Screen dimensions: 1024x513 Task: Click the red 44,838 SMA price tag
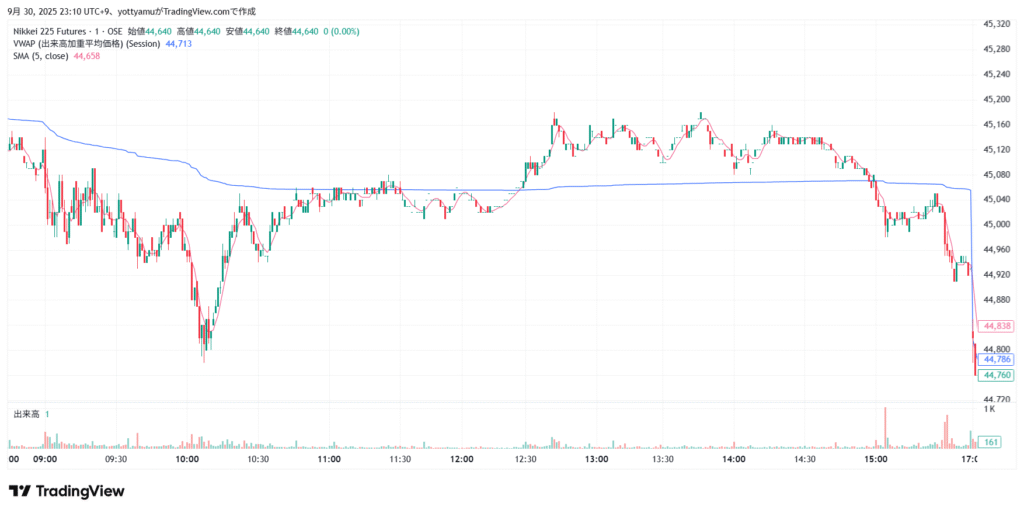998,326
